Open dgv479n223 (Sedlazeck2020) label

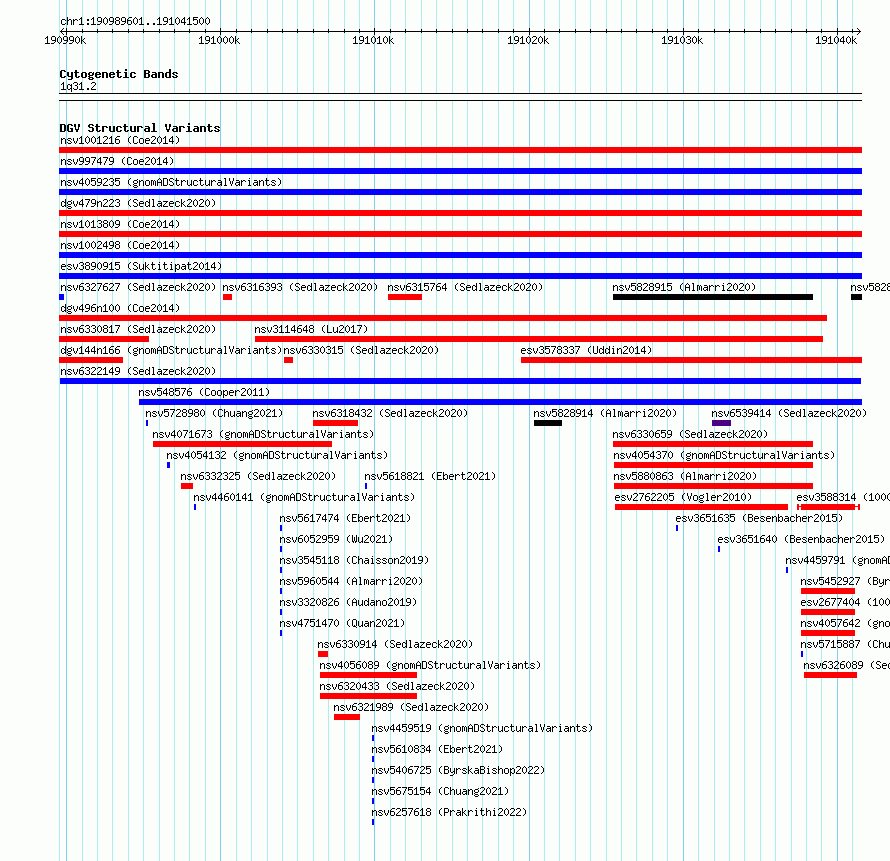(138, 203)
